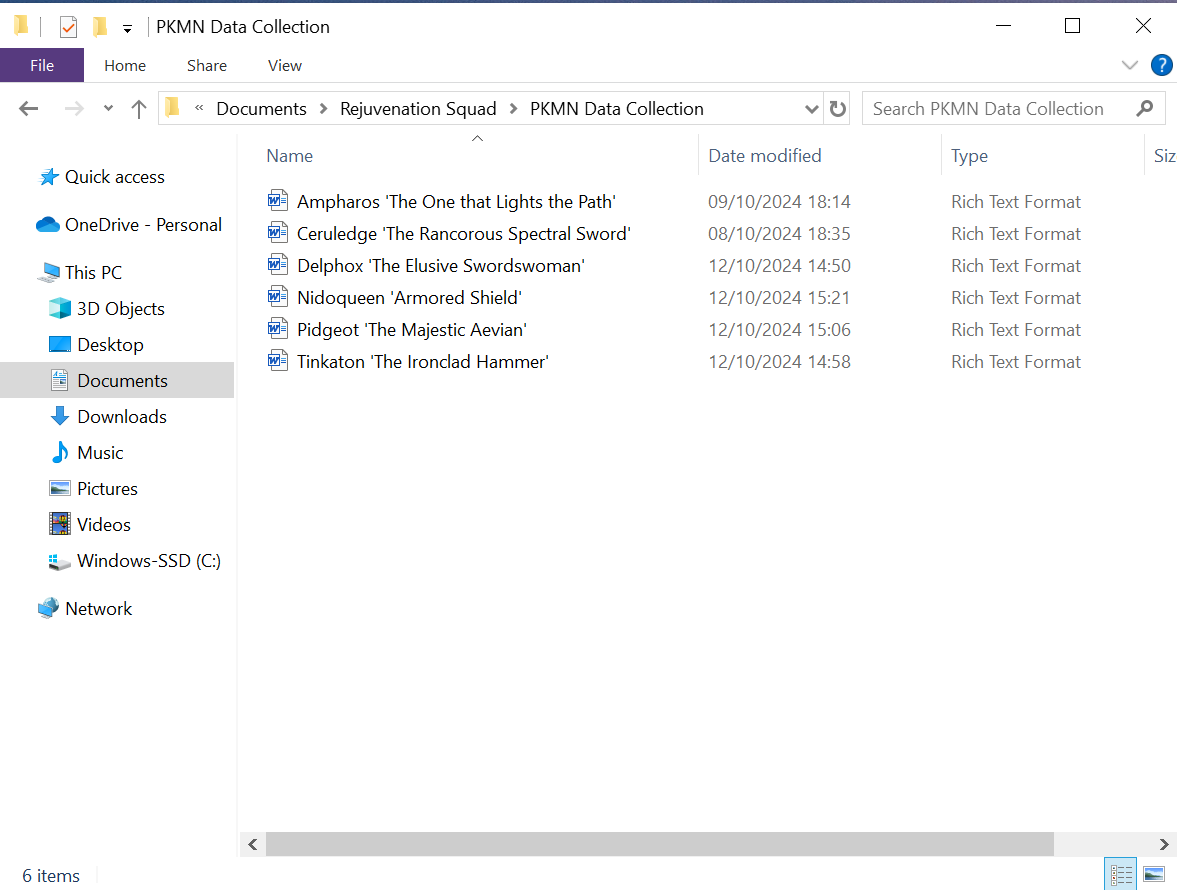Image resolution: width=1177 pixels, height=890 pixels.
Task: Refresh the folder view
Action: point(837,109)
